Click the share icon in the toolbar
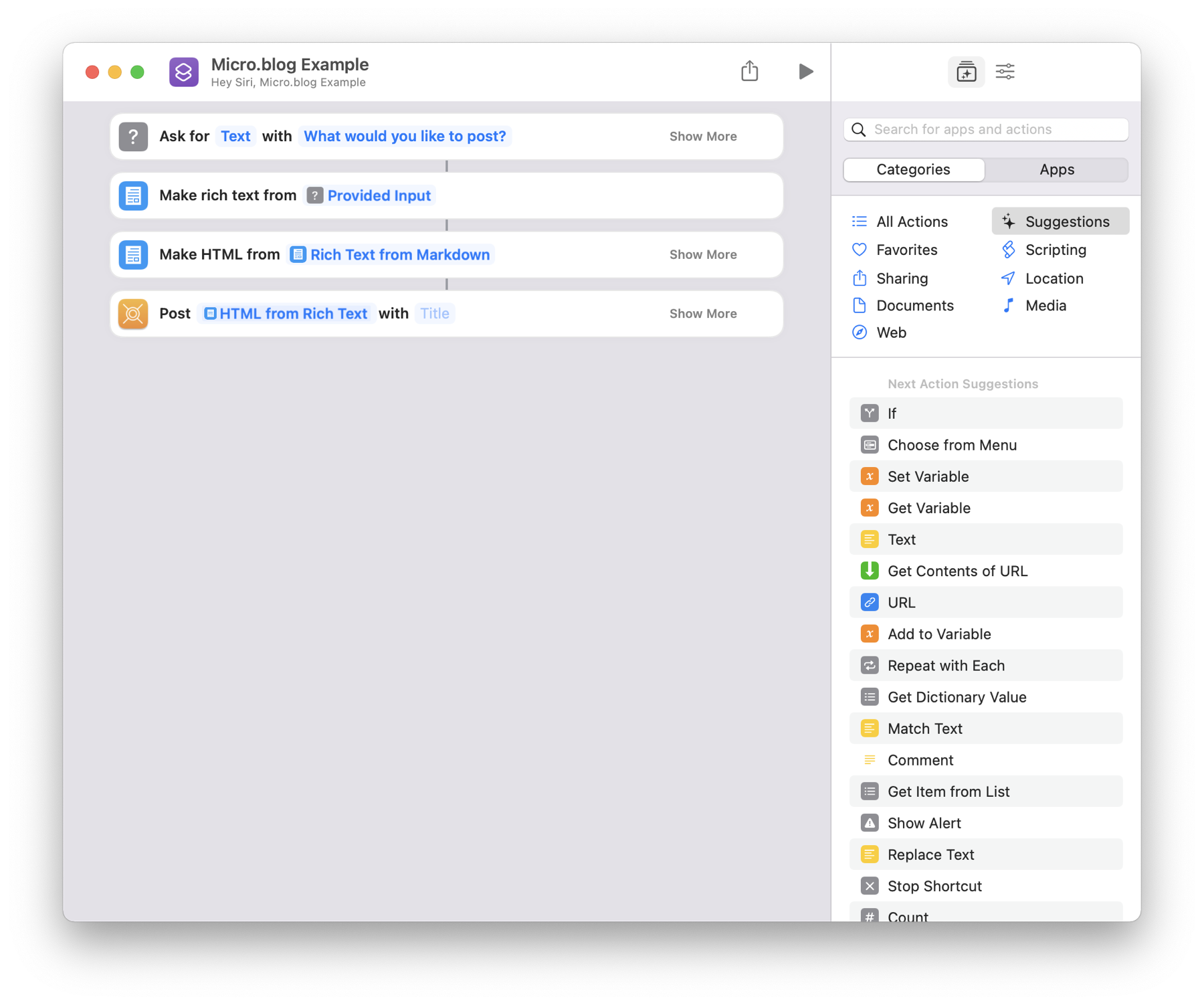 749,71
